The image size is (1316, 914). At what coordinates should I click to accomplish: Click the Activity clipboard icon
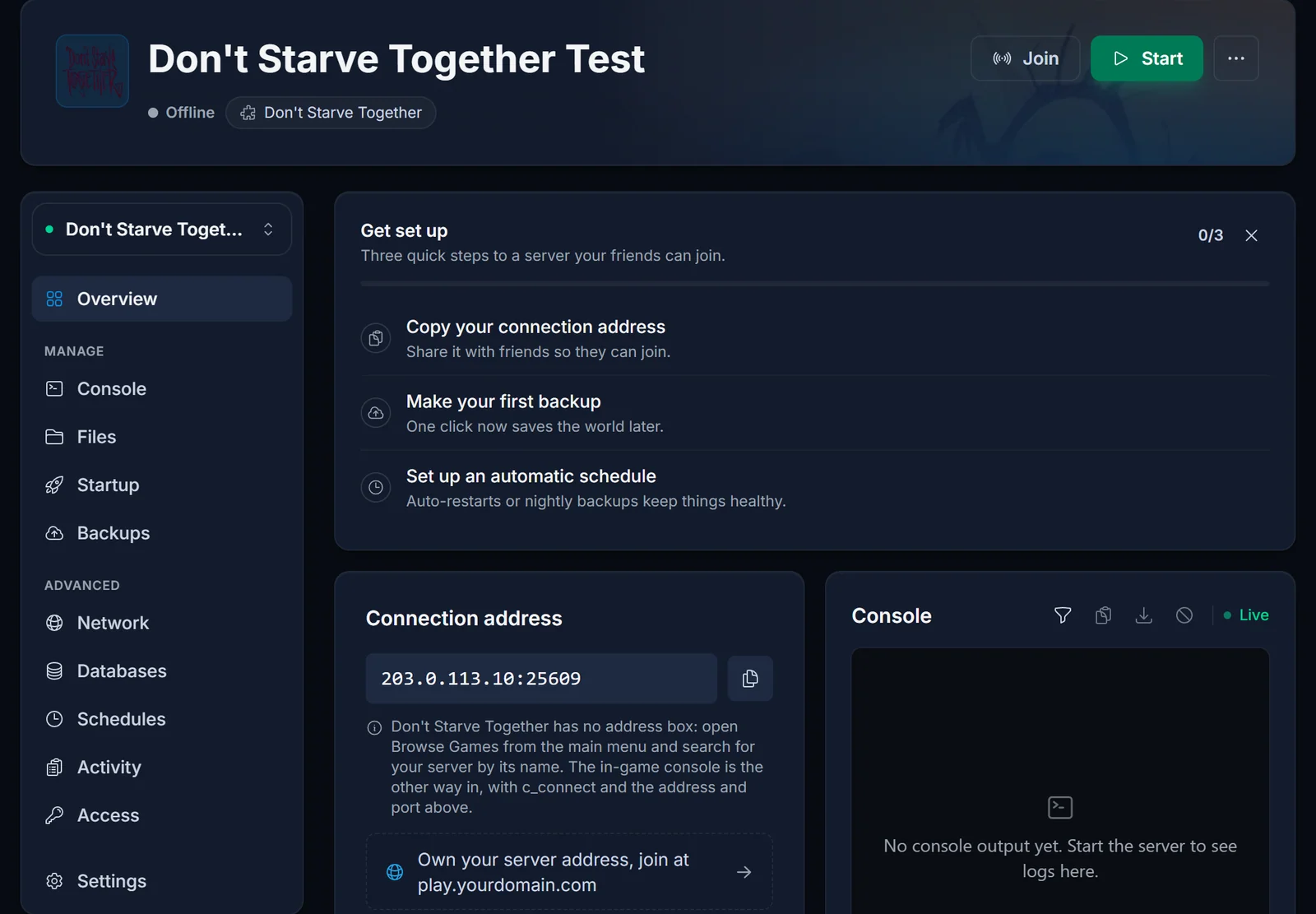click(54, 768)
